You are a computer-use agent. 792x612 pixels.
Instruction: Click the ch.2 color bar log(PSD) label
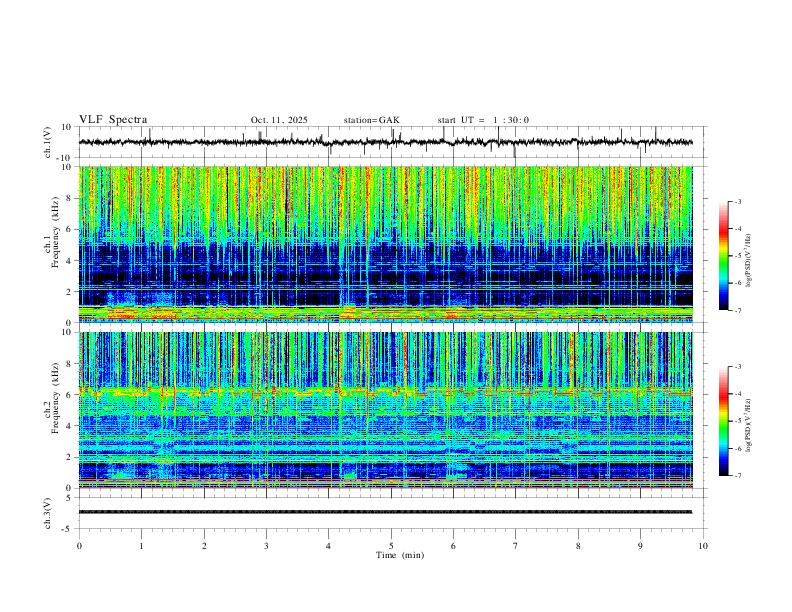tap(749, 425)
